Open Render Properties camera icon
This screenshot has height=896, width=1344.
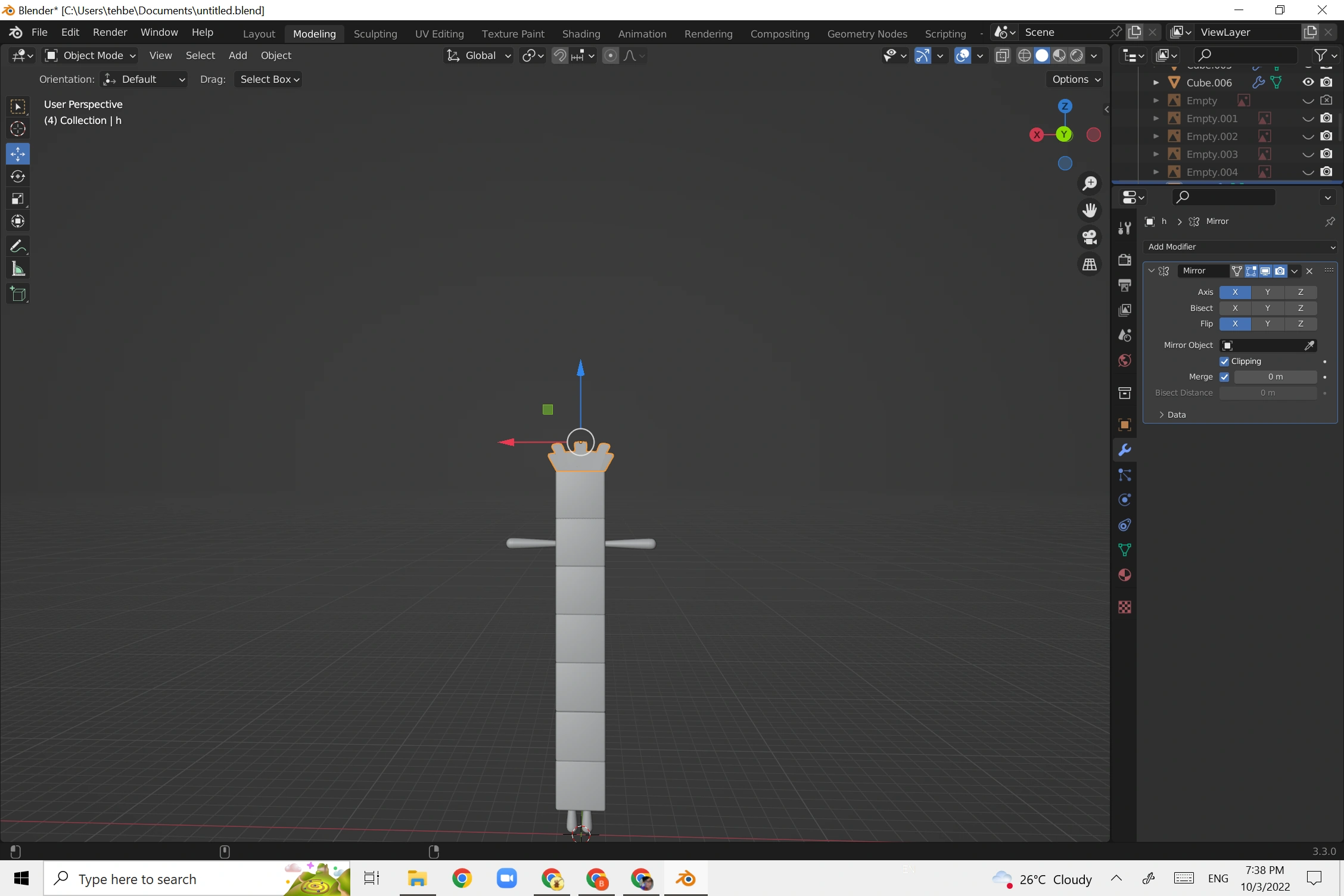coord(1124,260)
